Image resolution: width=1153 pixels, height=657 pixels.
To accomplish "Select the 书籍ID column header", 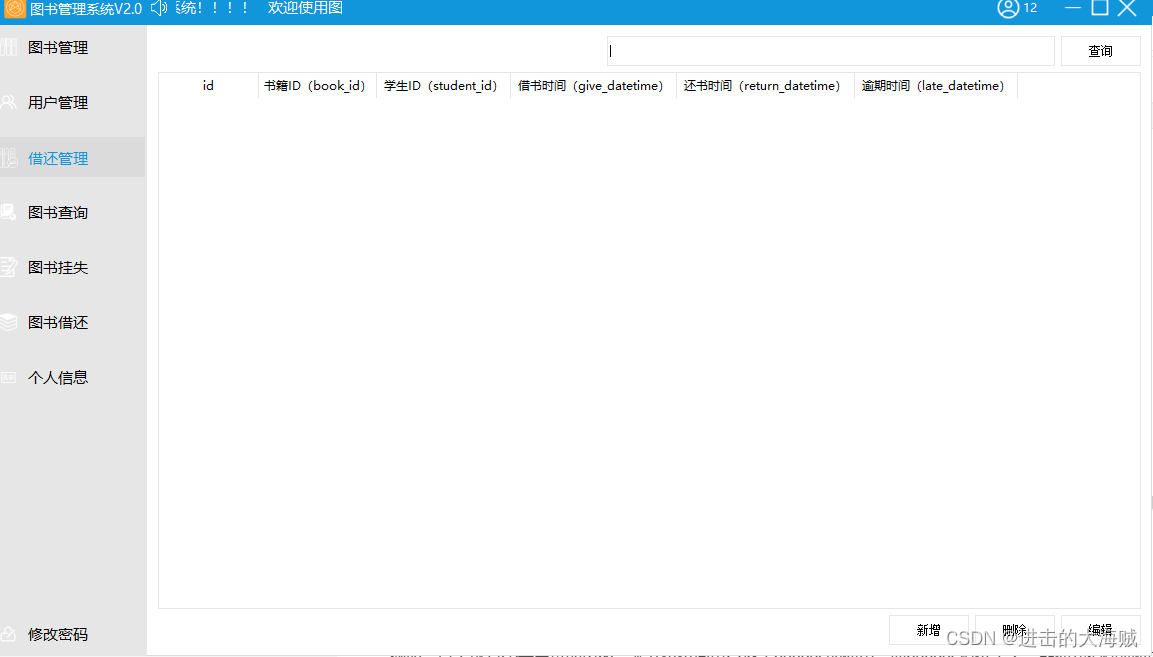I will [316, 86].
